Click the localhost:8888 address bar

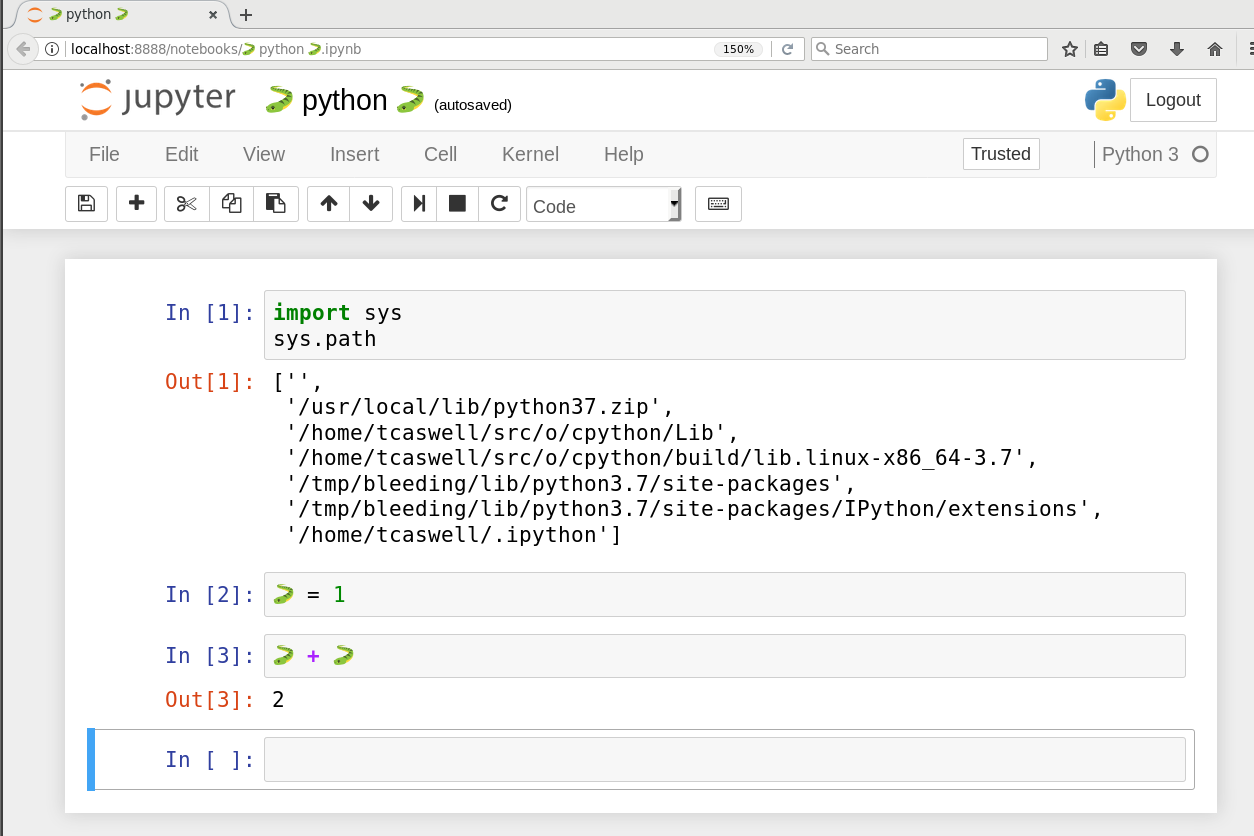390,49
